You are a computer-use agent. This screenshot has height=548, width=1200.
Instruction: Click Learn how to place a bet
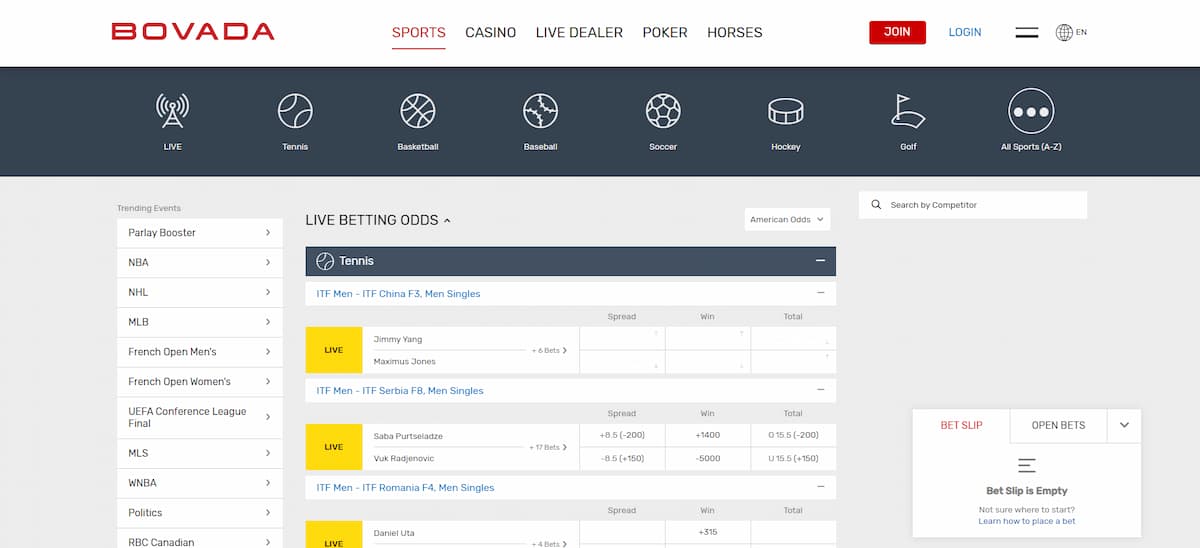tap(1027, 521)
